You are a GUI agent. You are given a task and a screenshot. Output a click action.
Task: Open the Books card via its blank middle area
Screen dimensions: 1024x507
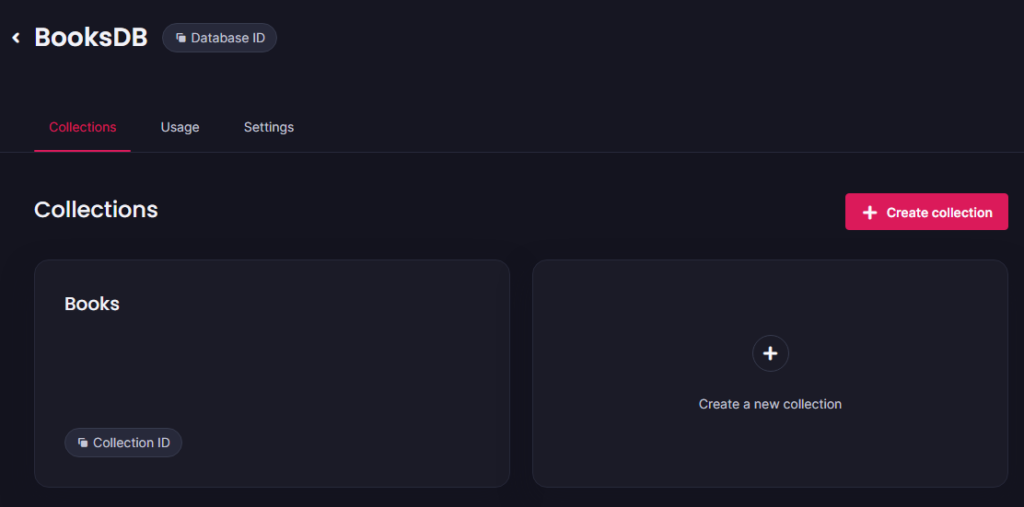[272, 372]
